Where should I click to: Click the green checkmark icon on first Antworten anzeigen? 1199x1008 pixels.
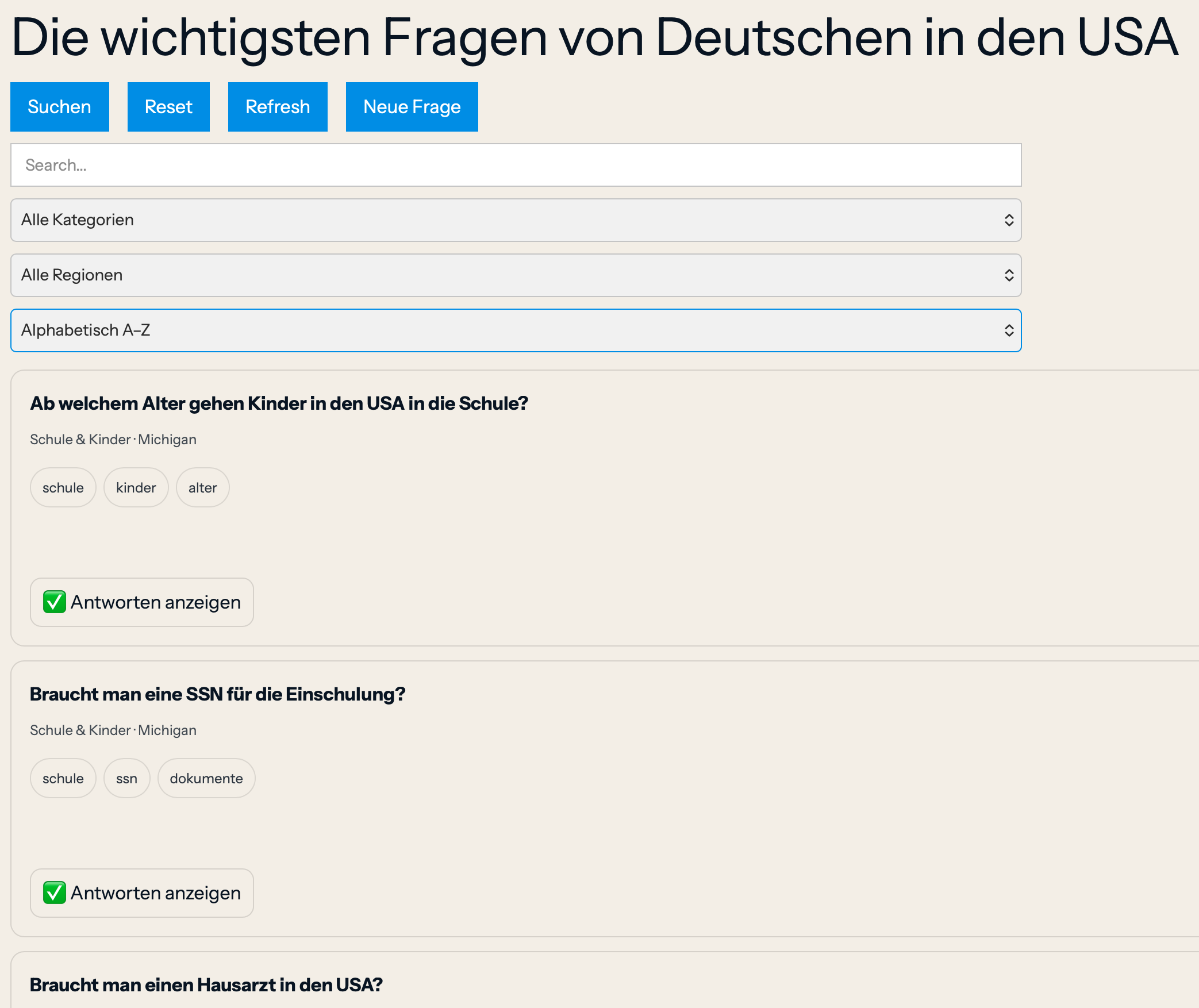tap(54, 602)
